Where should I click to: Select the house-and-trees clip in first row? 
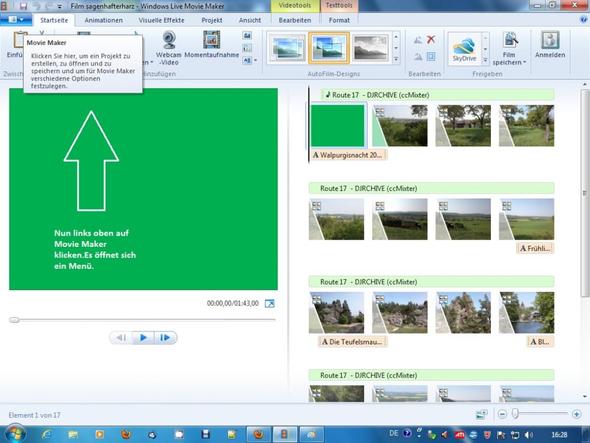pyautogui.click(x=463, y=125)
